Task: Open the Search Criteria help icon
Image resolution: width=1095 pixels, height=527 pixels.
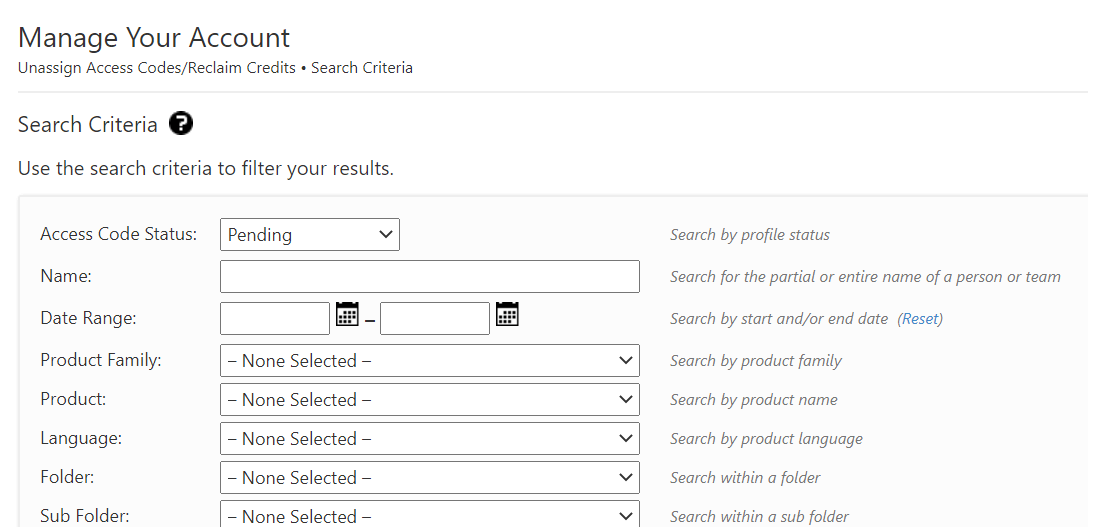Action: pos(181,124)
